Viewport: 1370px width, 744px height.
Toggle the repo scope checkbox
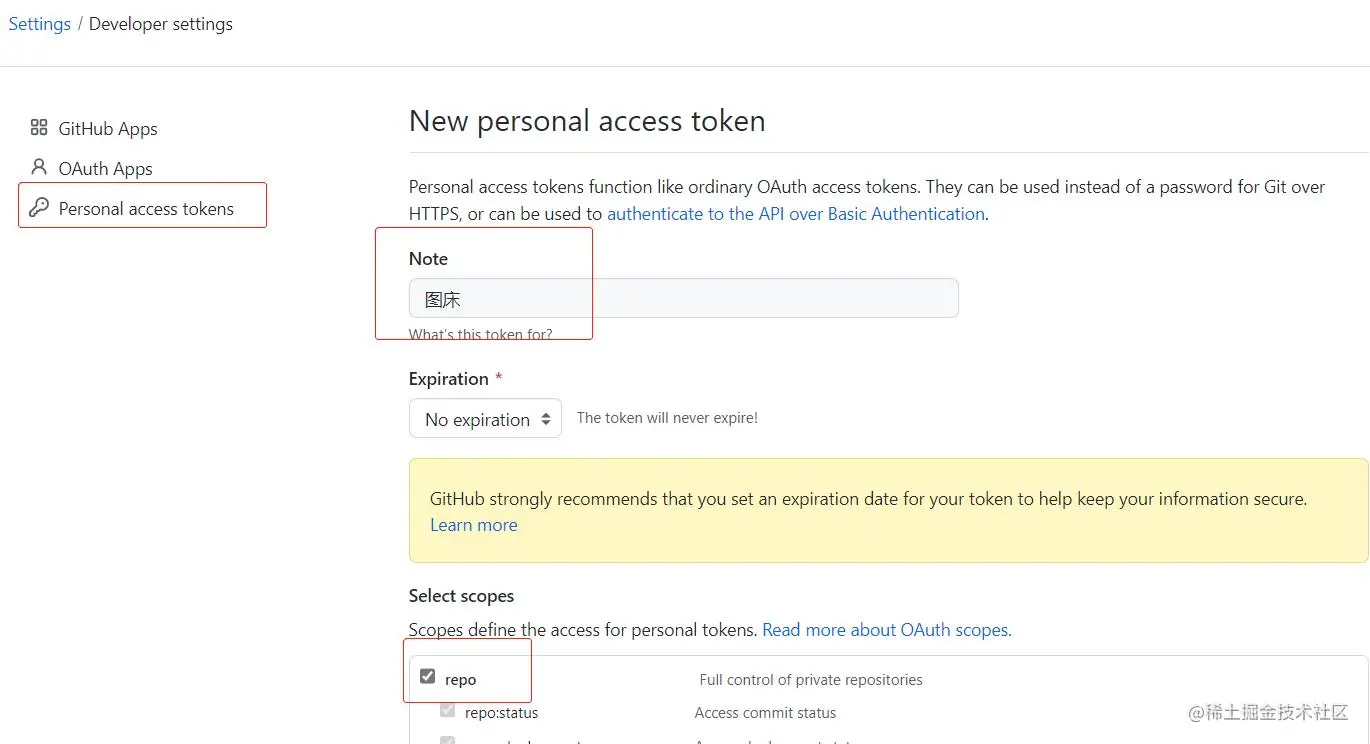tap(428, 677)
